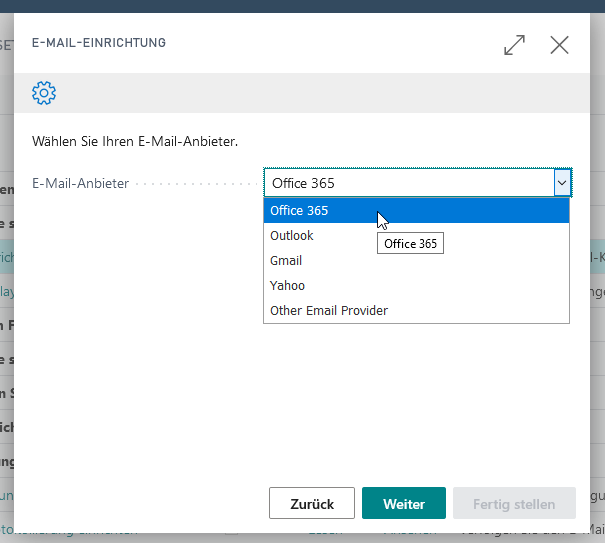This screenshot has height=543, width=605.
Task: Toggle the E-Mail-Anbieter dropdown arrow
Action: click(x=562, y=183)
